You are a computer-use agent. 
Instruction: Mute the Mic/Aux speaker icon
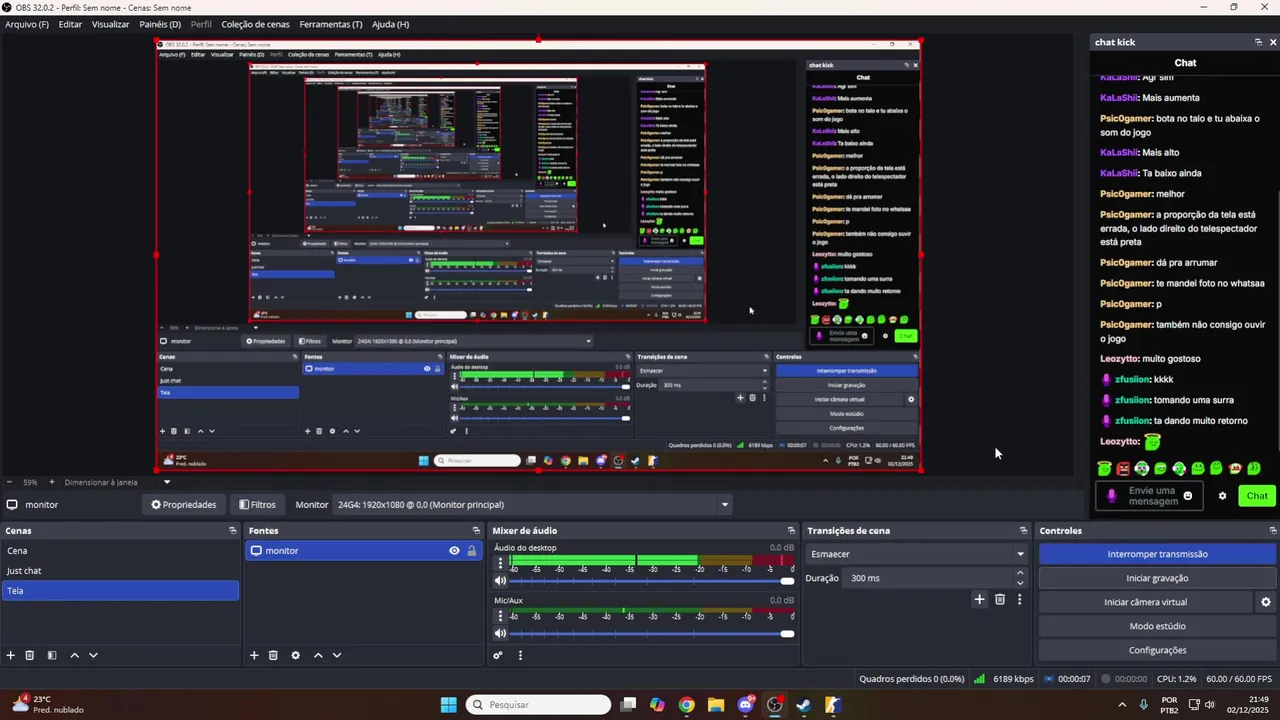[x=501, y=633]
